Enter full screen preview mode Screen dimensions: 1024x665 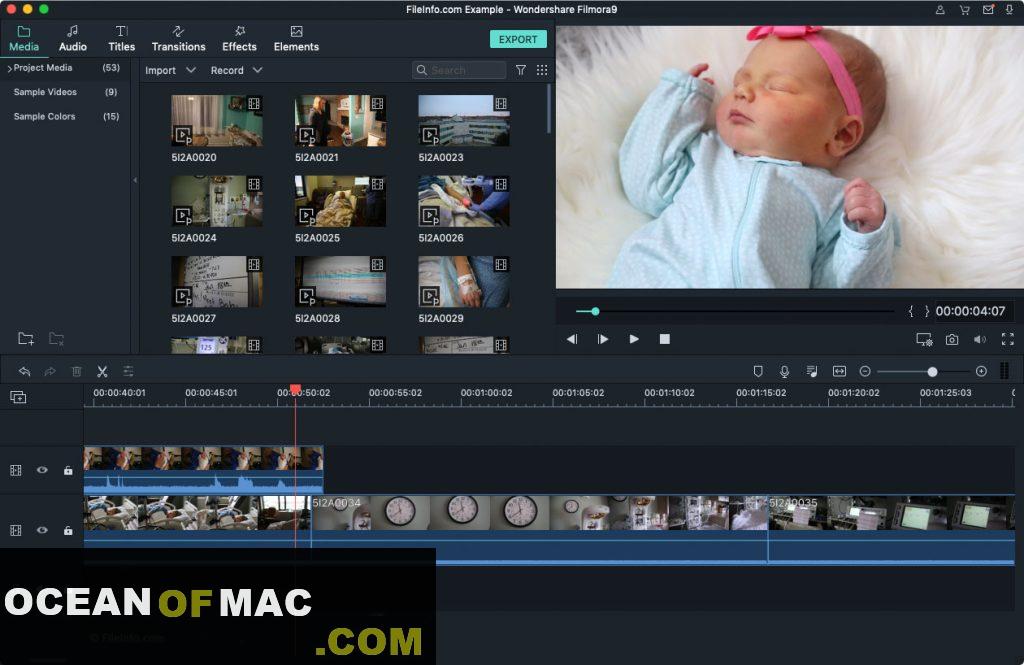pos(1008,339)
